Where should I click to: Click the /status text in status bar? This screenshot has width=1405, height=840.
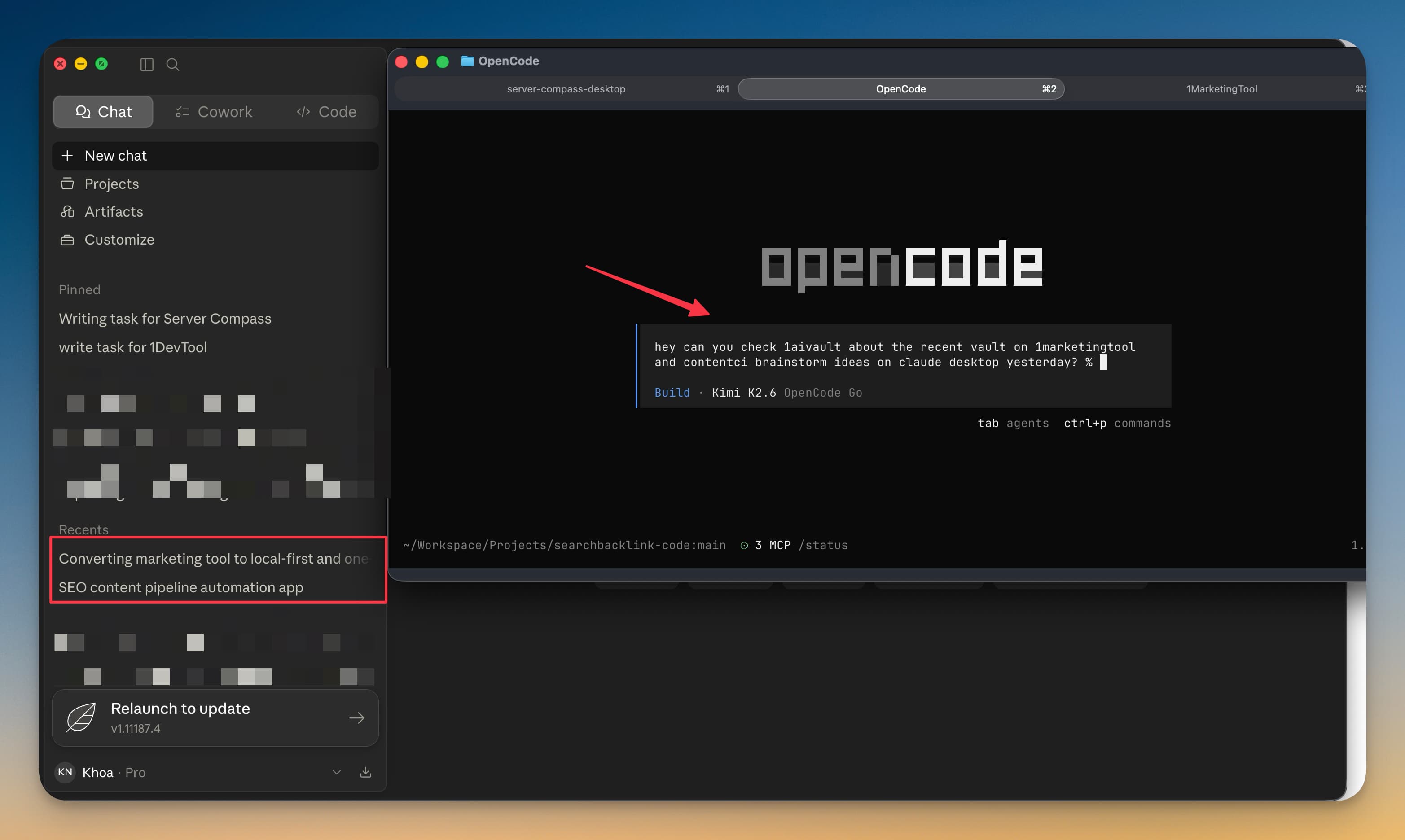pyautogui.click(x=823, y=545)
